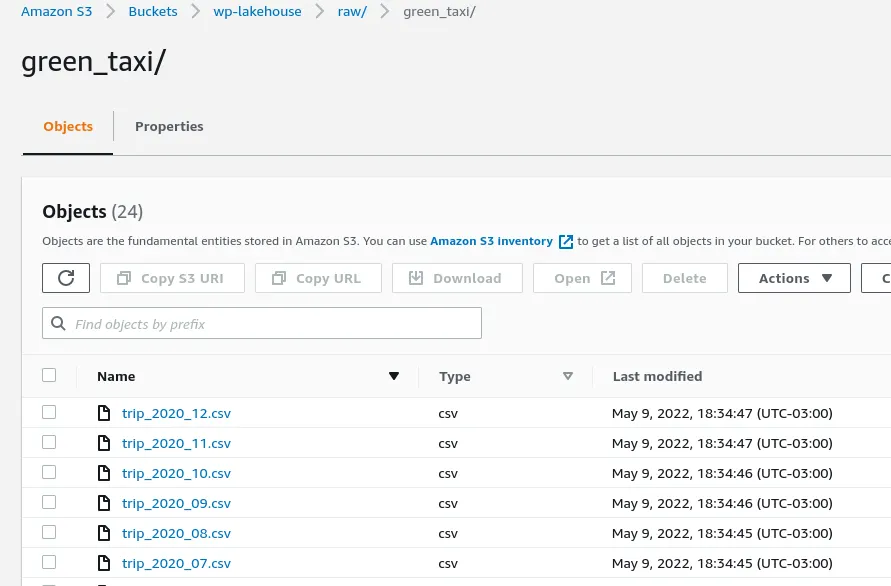The height and width of the screenshot is (586, 891).
Task: Open wp-lakehouse bucket breadcrumb
Action: click(257, 11)
